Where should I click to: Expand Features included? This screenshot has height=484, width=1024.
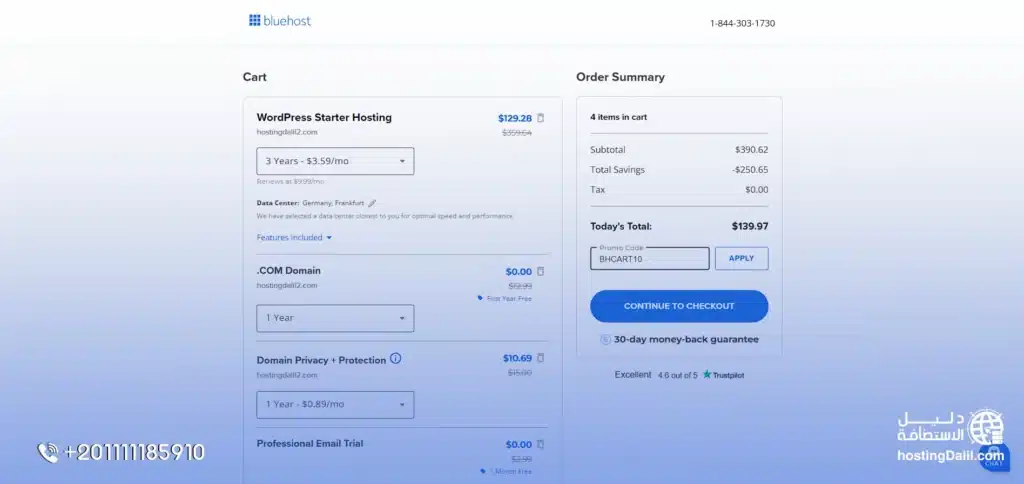pos(295,237)
